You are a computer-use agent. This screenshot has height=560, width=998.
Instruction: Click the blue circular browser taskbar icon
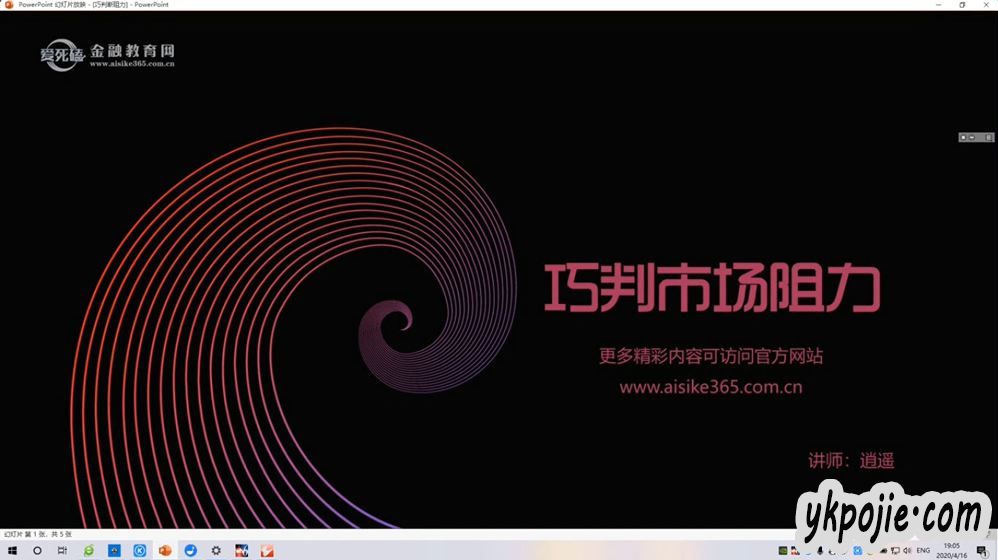(x=190, y=550)
